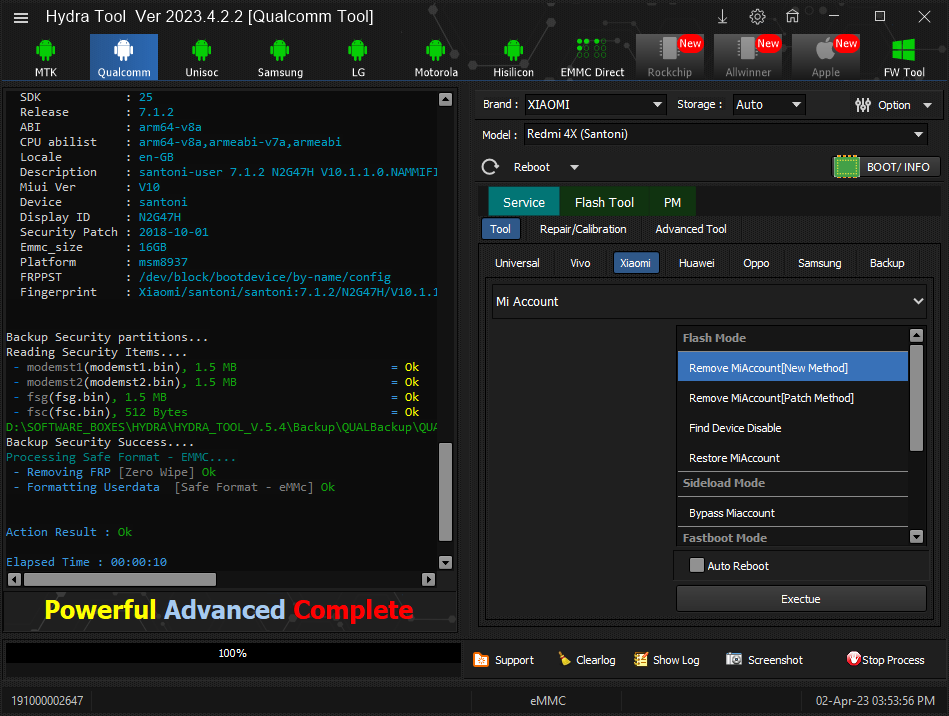Image resolution: width=949 pixels, height=716 pixels.
Task: Select Remove MiAccount[Patch Method] option
Action: click(x=771, y=398)
